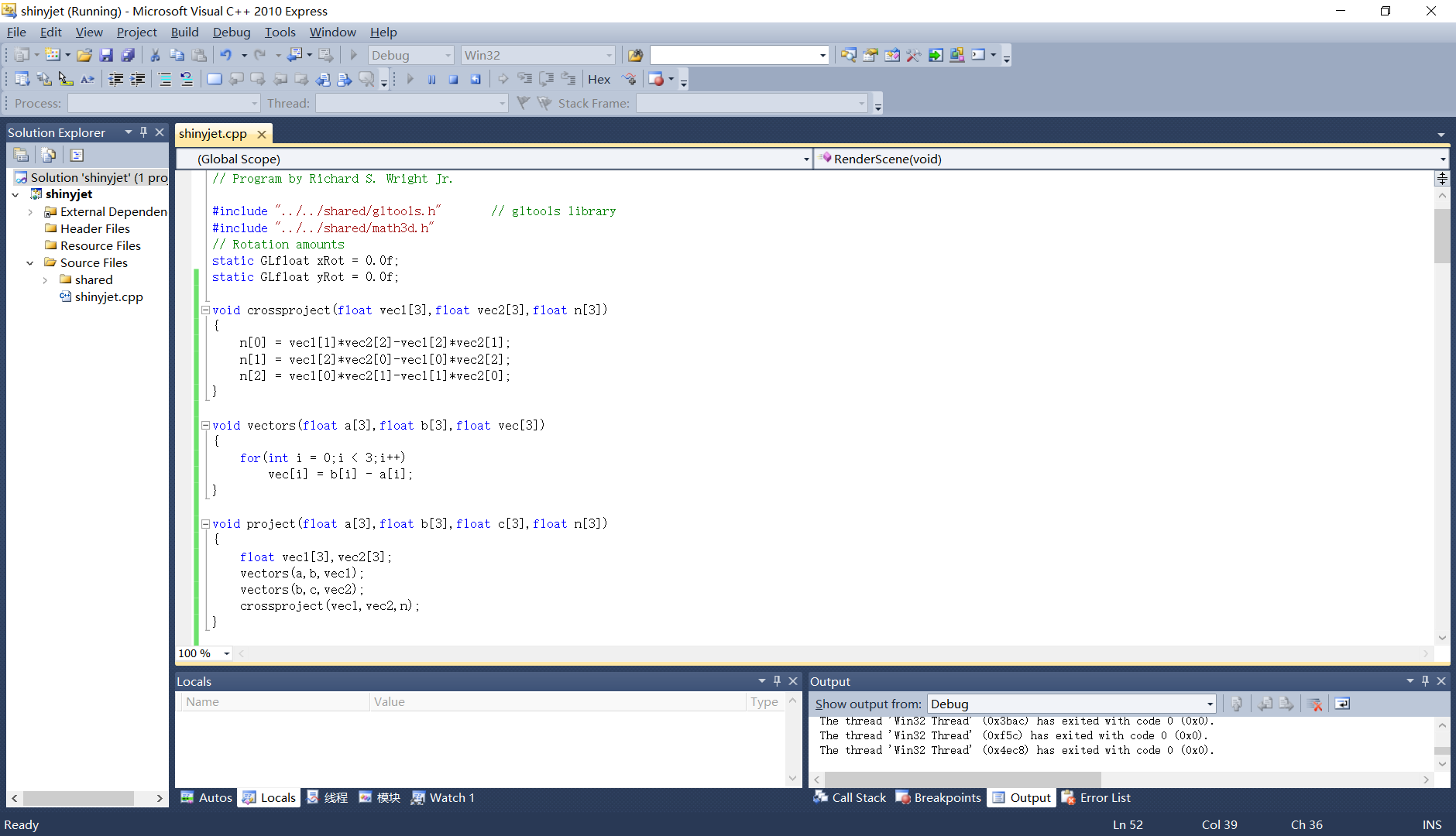Click the Decrease Indent icon
Image resolution: width=1456 pixels, height=836 pixels.
[116, 79]
